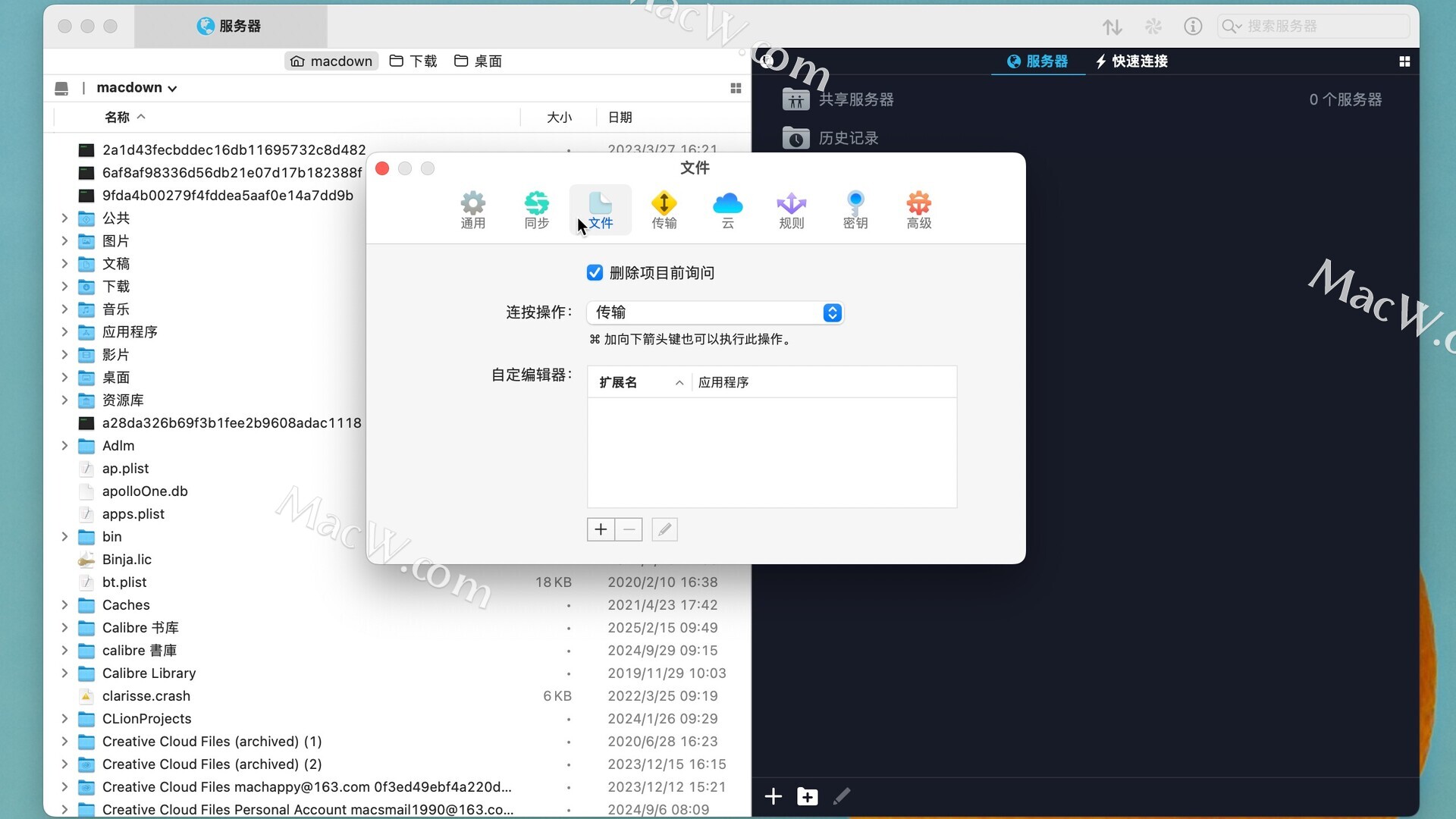This screenshot has width=1456, height=819.
Task: Toggle the 删除项目前询问 checkbox
Action: (595, 273)
